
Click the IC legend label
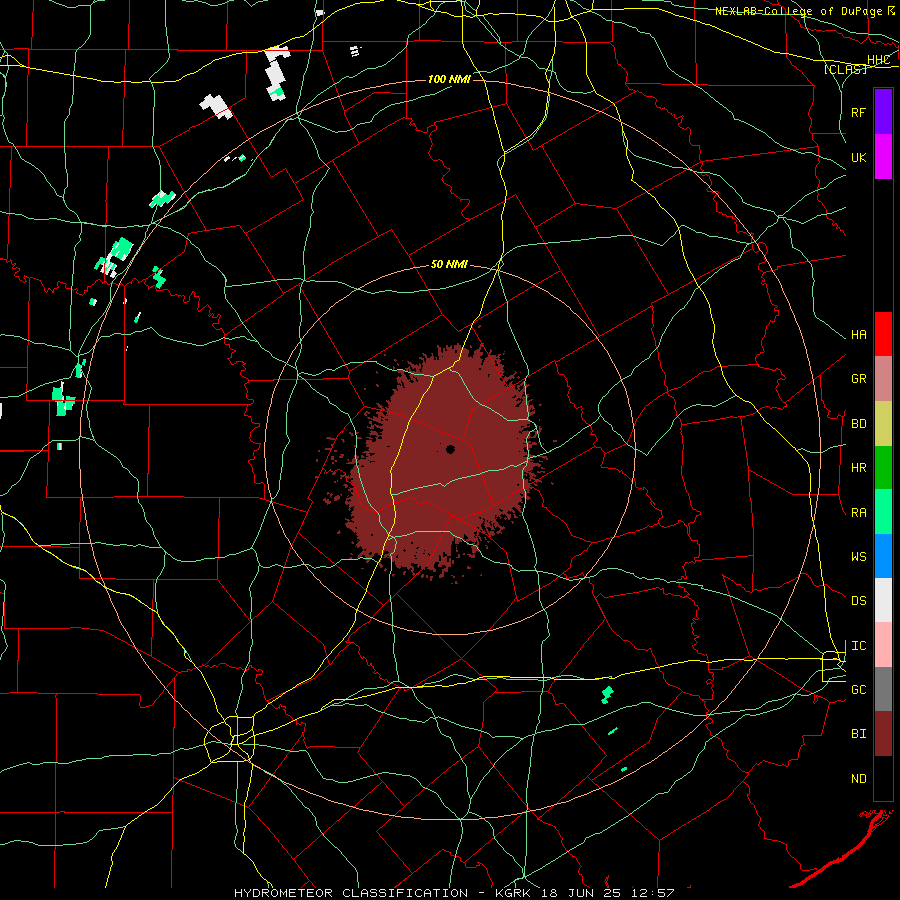pos(858,646)
